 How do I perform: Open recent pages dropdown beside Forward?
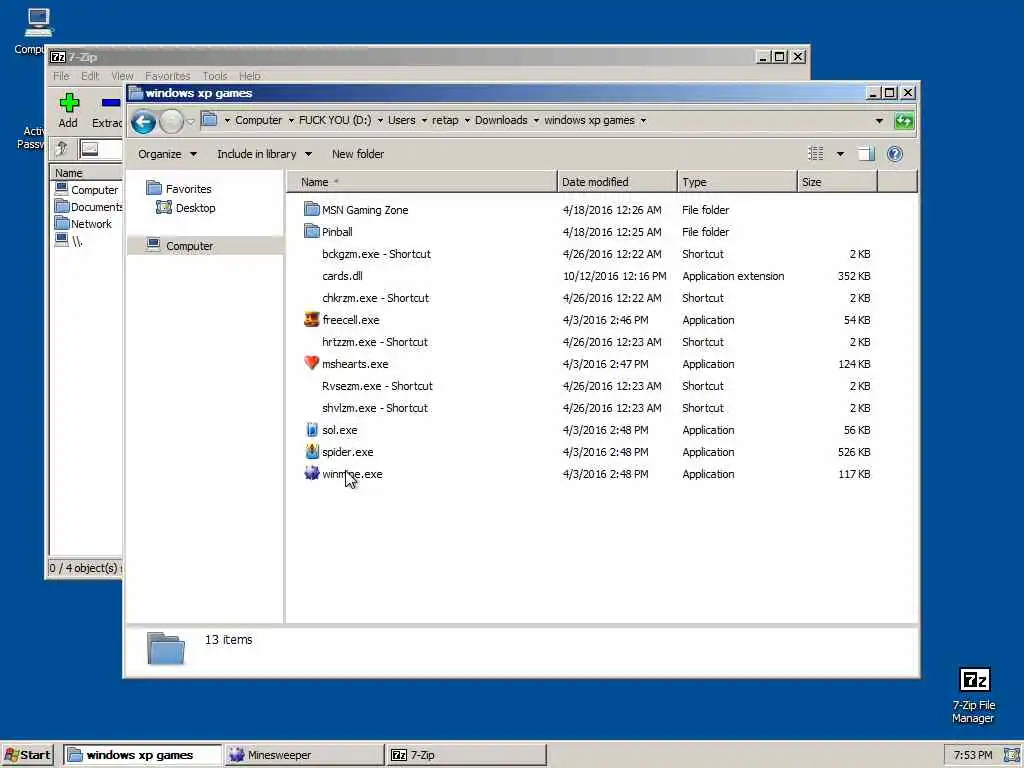click(x=190, y=121)
